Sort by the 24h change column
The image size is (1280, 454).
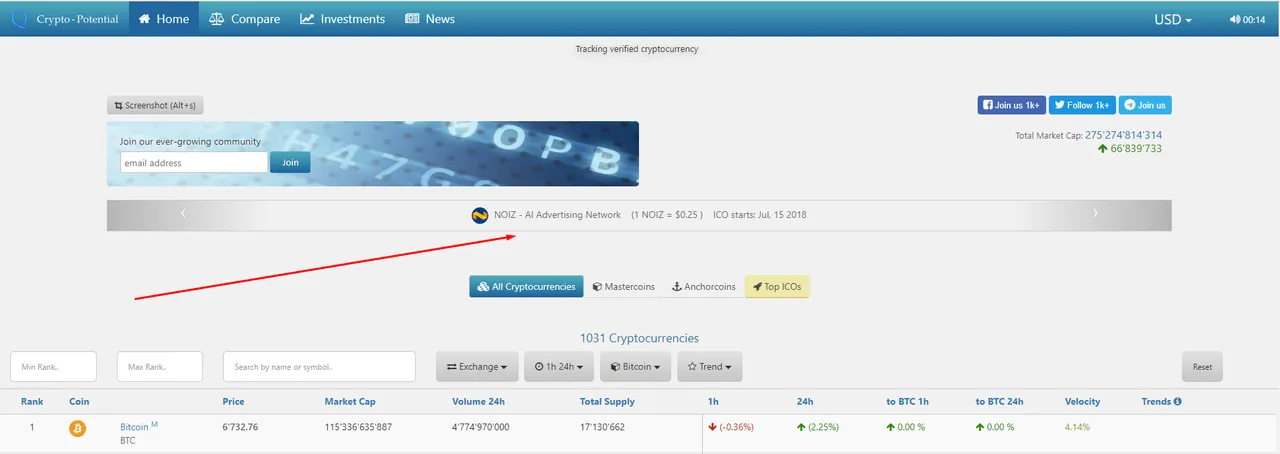(804, 401)
